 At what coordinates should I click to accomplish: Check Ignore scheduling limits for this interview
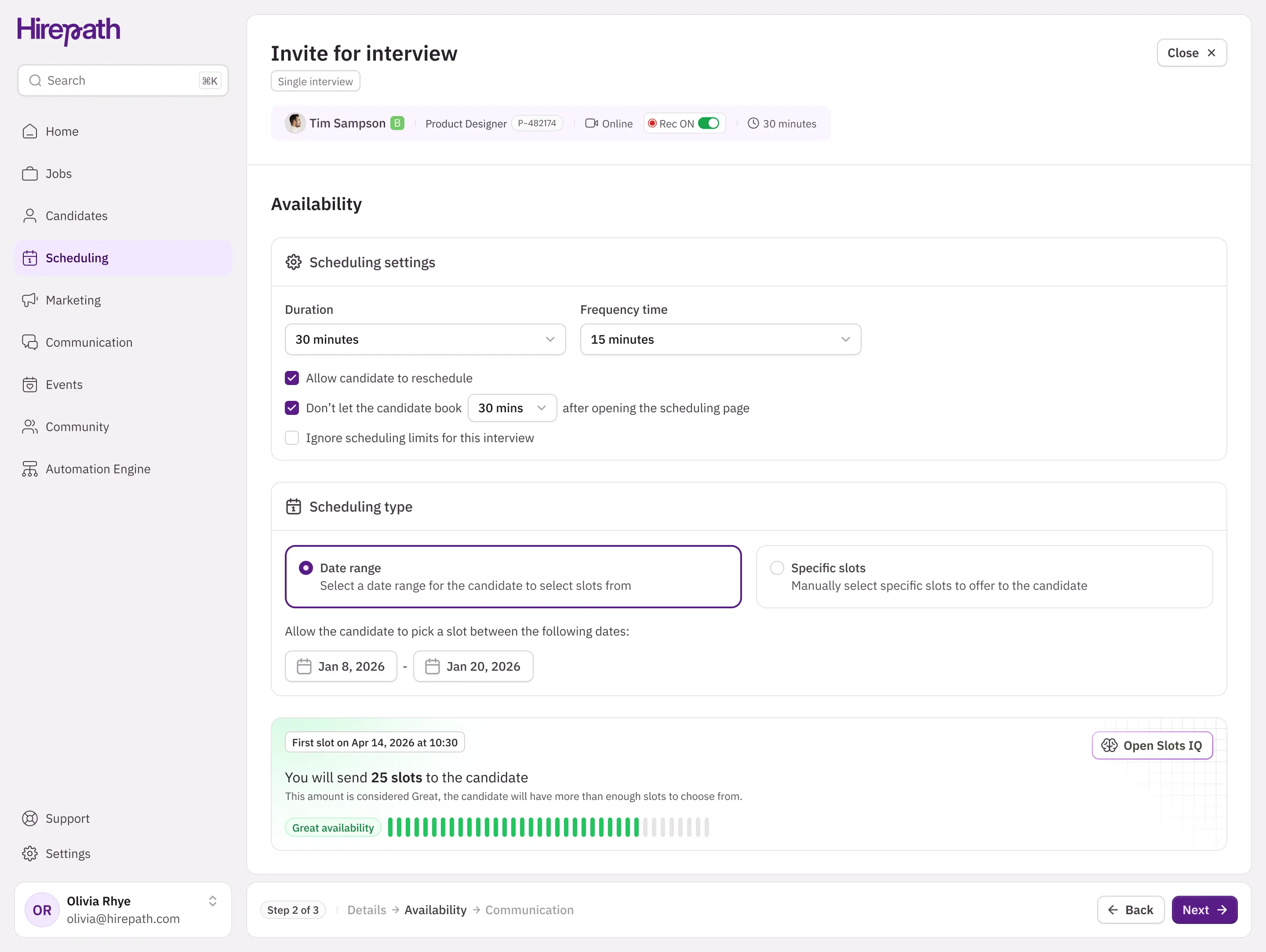pos(292,438)
